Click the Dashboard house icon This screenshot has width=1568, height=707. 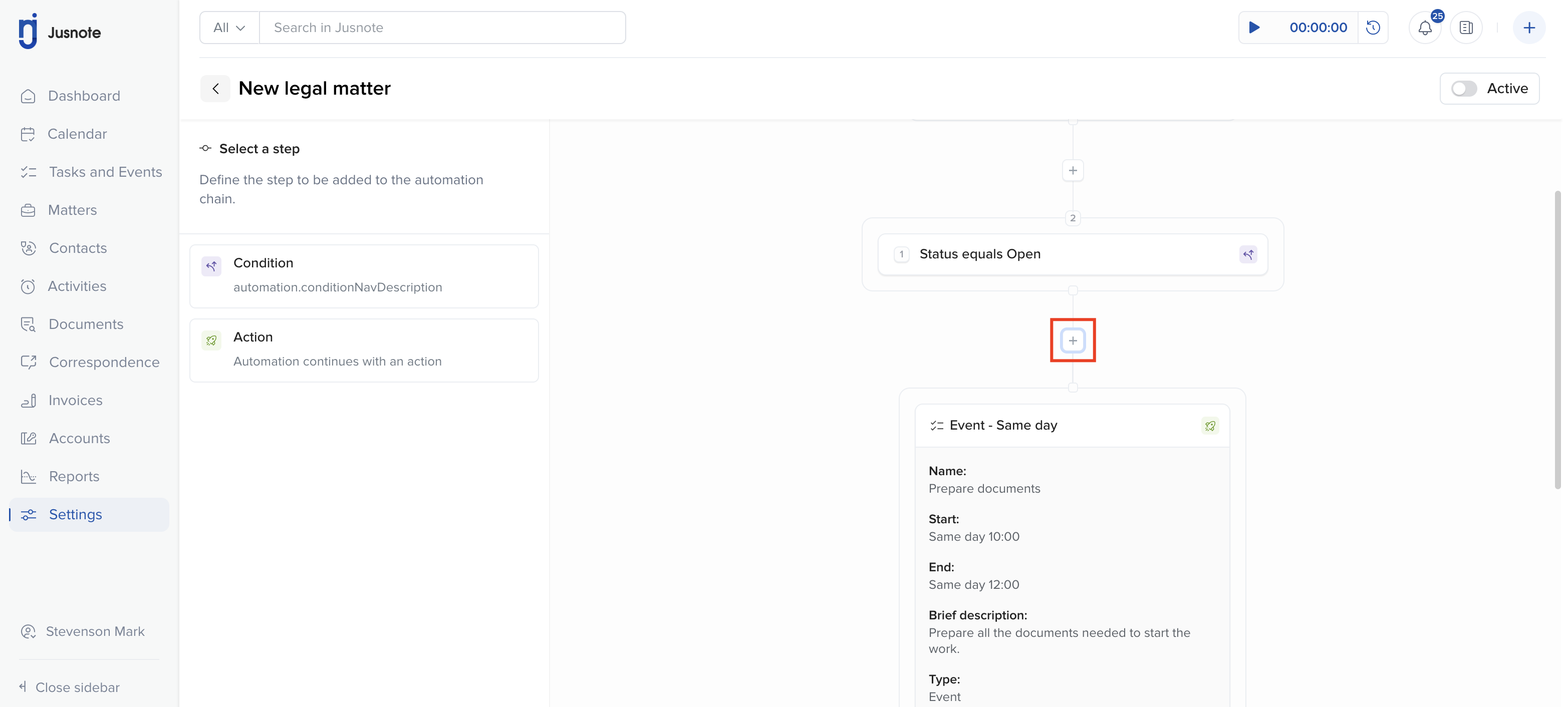click(x=28, y=96)
